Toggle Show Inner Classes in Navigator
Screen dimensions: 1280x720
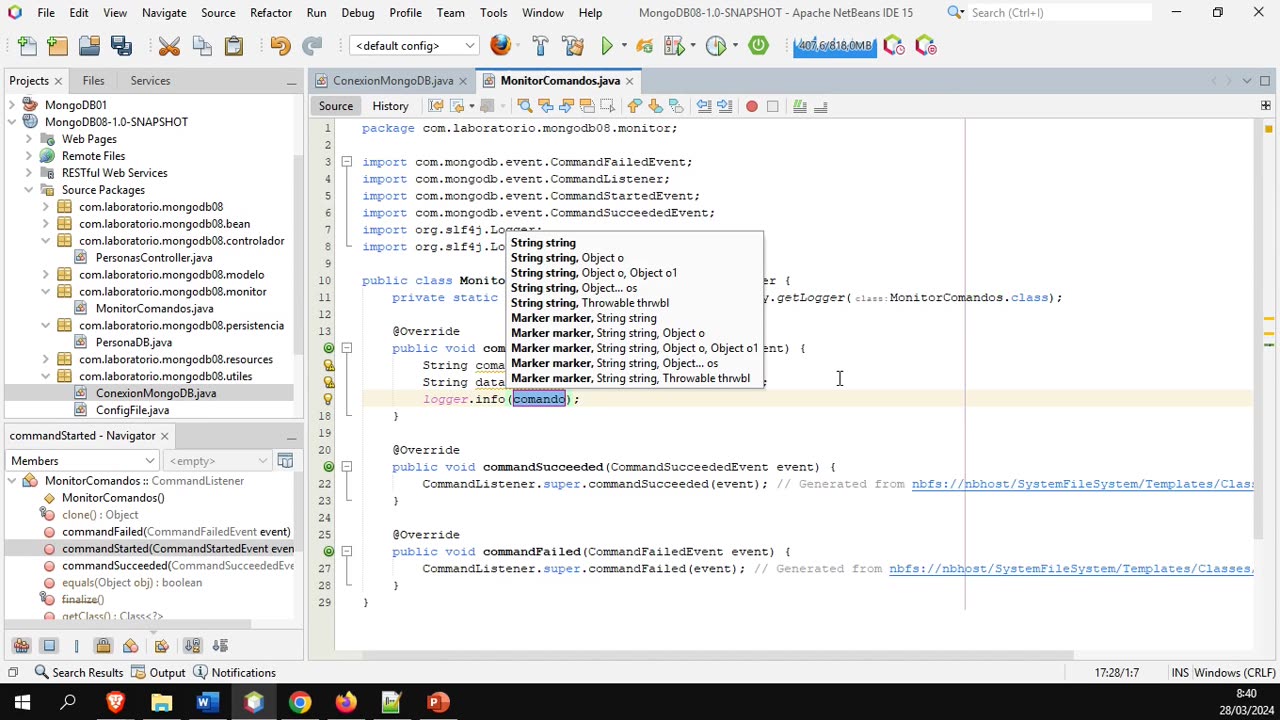point(130,646)
